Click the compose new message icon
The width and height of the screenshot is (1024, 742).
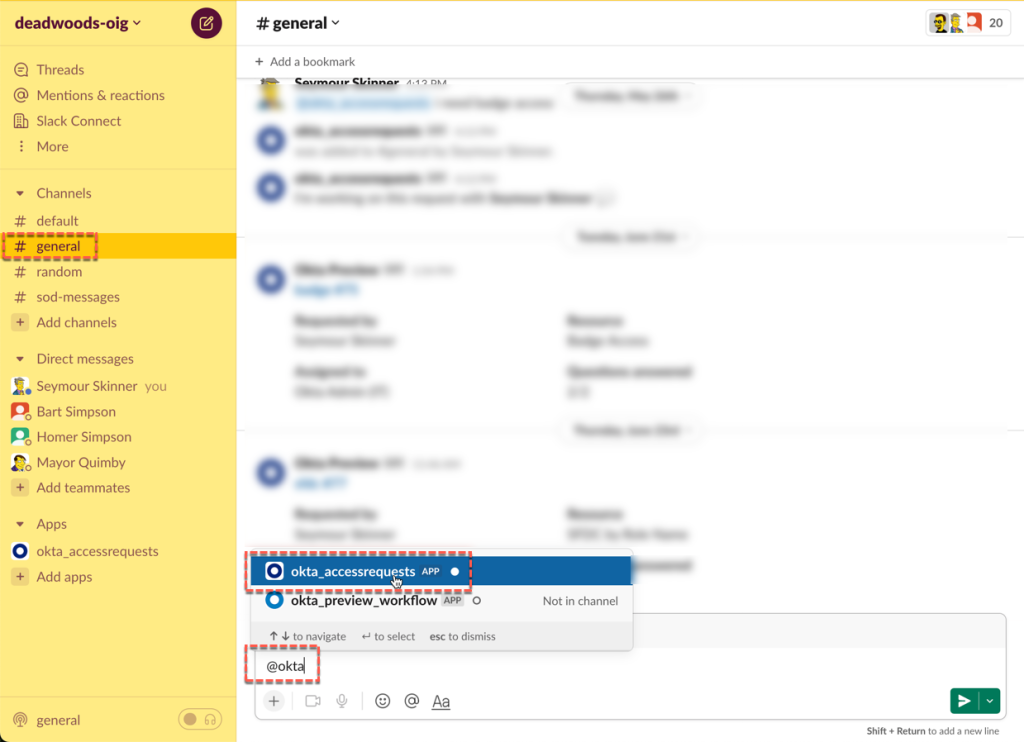click(x=206, y=24)
